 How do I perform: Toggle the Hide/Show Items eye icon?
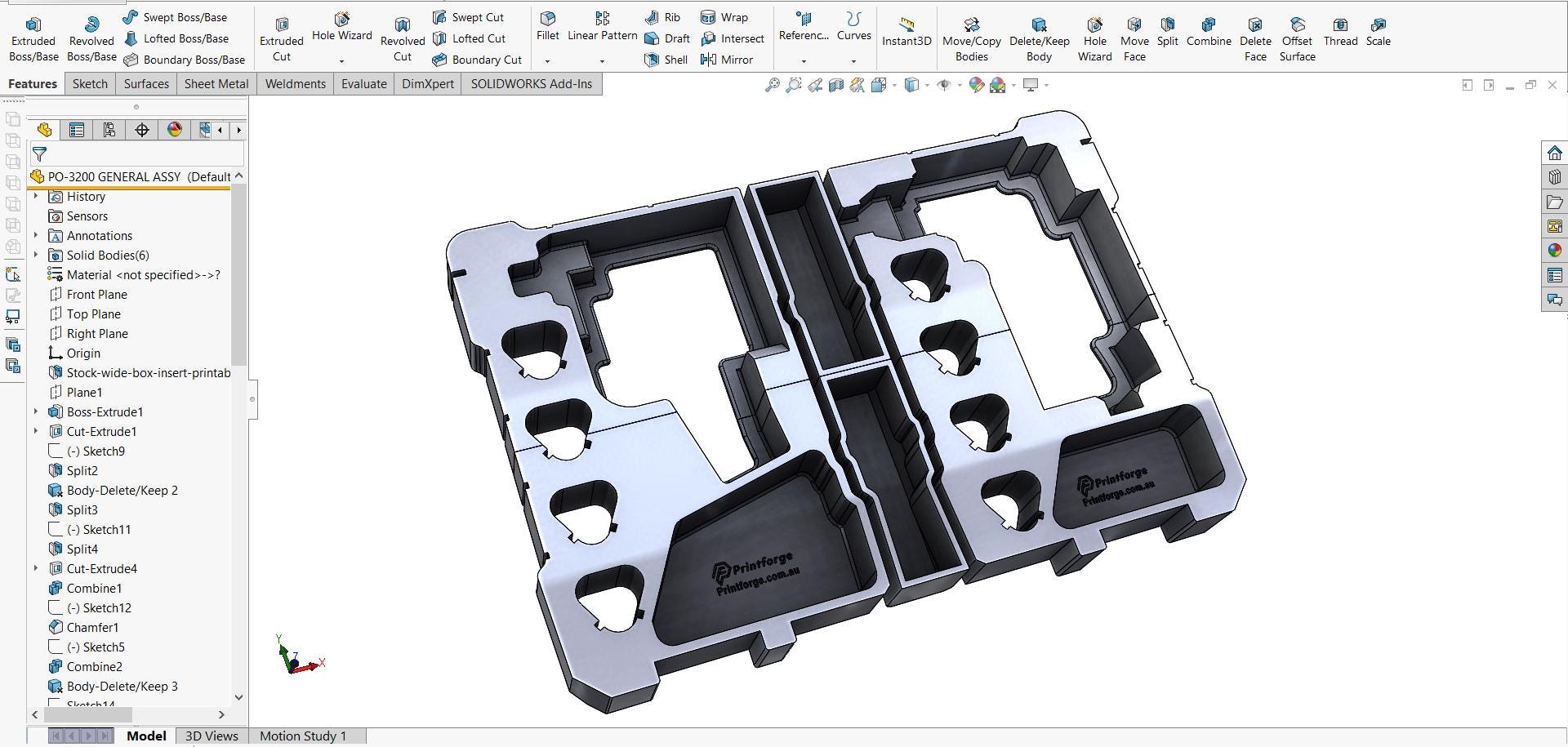pyautogui.click(x=943, y=85)
